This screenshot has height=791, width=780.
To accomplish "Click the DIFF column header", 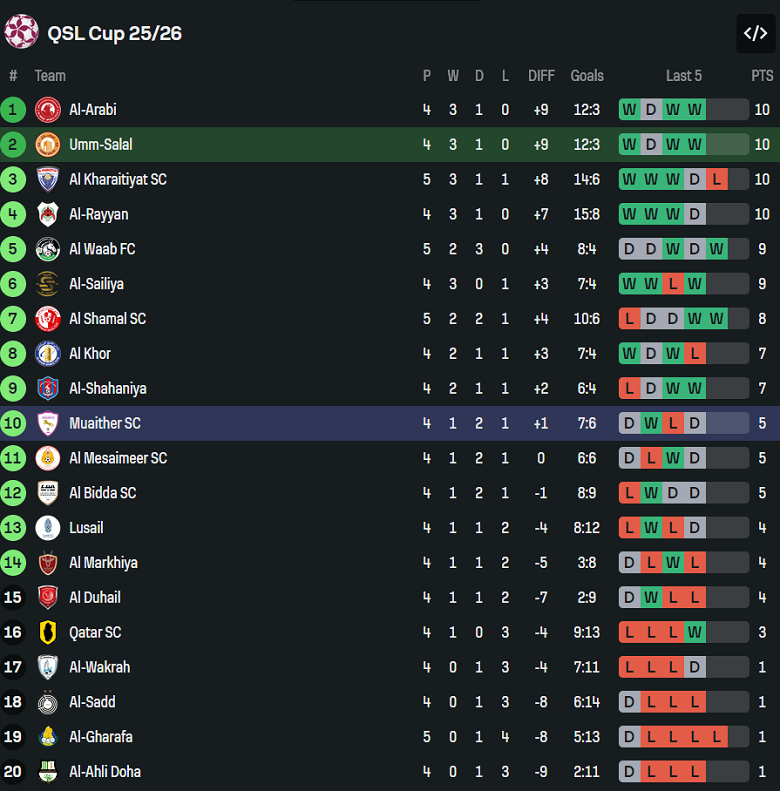I will point(541,76).
